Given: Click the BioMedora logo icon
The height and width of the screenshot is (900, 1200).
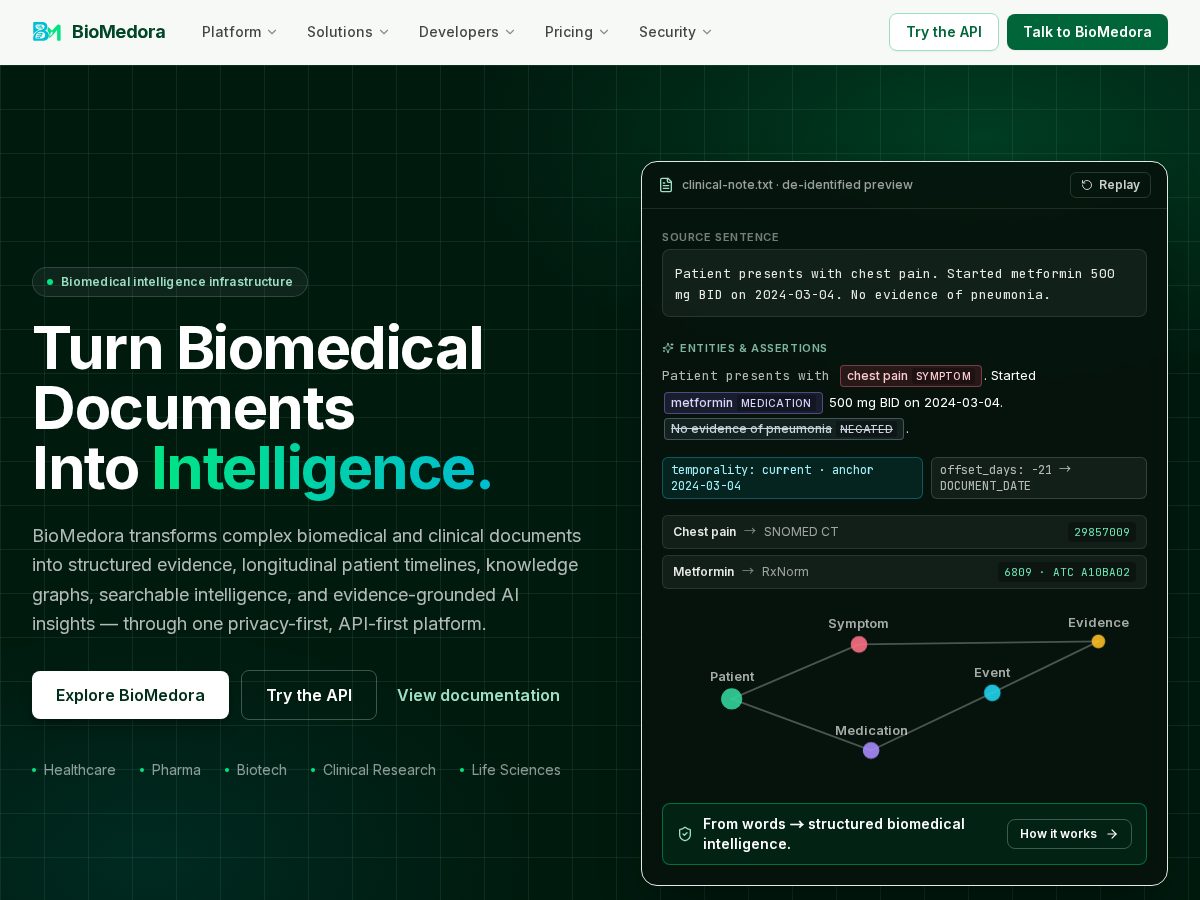Looking at the screenshot, I should pos(47,32).
